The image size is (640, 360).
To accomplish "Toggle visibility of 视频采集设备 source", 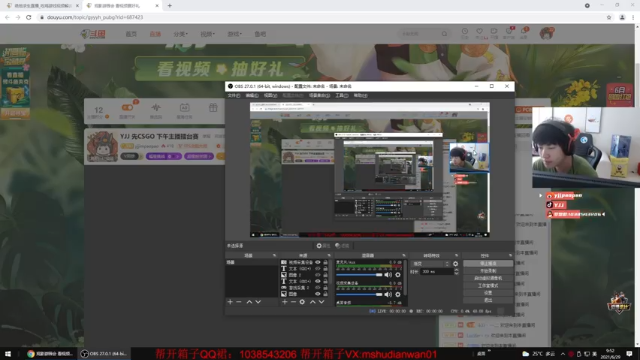I will [318, 262].
